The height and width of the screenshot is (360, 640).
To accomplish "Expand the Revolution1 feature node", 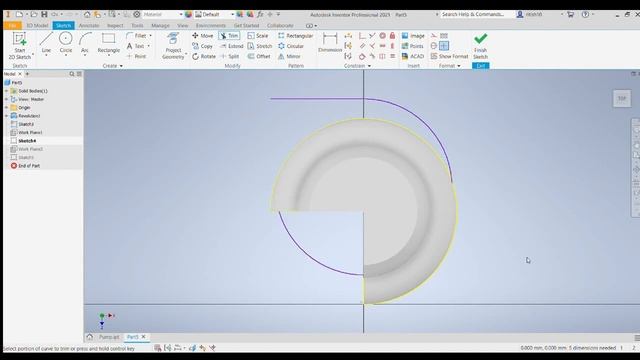I will click(x=7, y=116).
